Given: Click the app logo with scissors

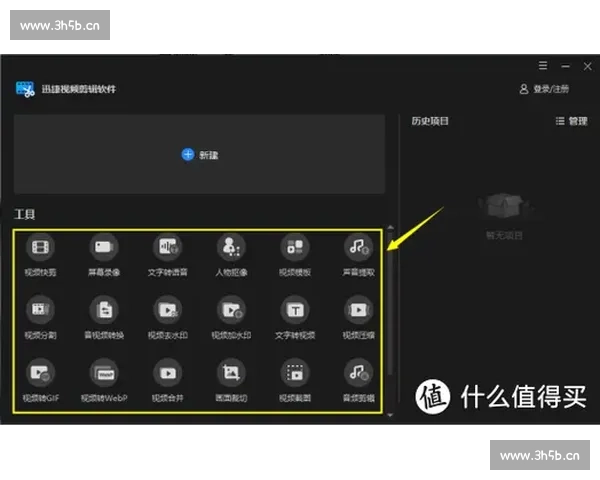Looking at the screenshot, I should tap(25, 89).
